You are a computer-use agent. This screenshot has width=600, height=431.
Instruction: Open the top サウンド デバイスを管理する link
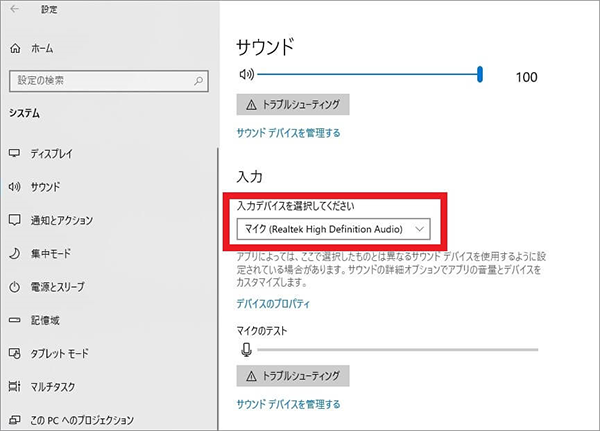coord(288,132)
